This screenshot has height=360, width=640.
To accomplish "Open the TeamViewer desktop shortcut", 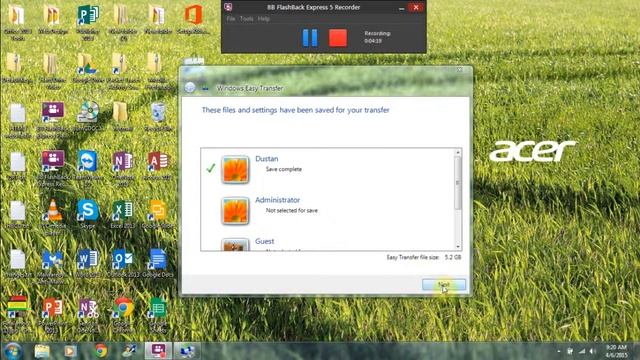I will [x=88, y=168].
